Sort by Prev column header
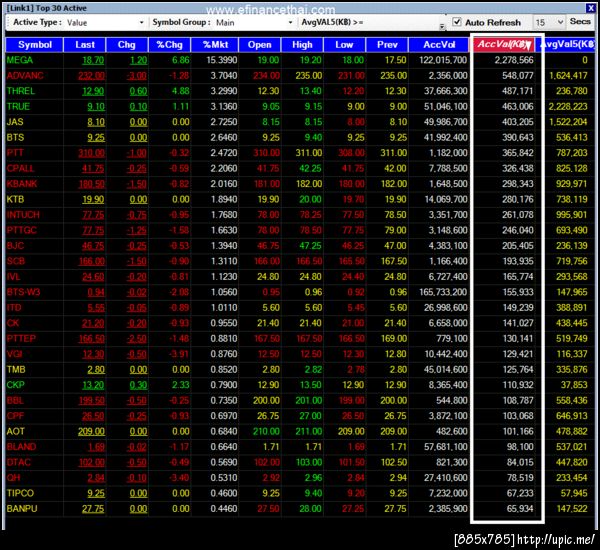This screenshot has width=600, height=550. (x=387, y=45)
